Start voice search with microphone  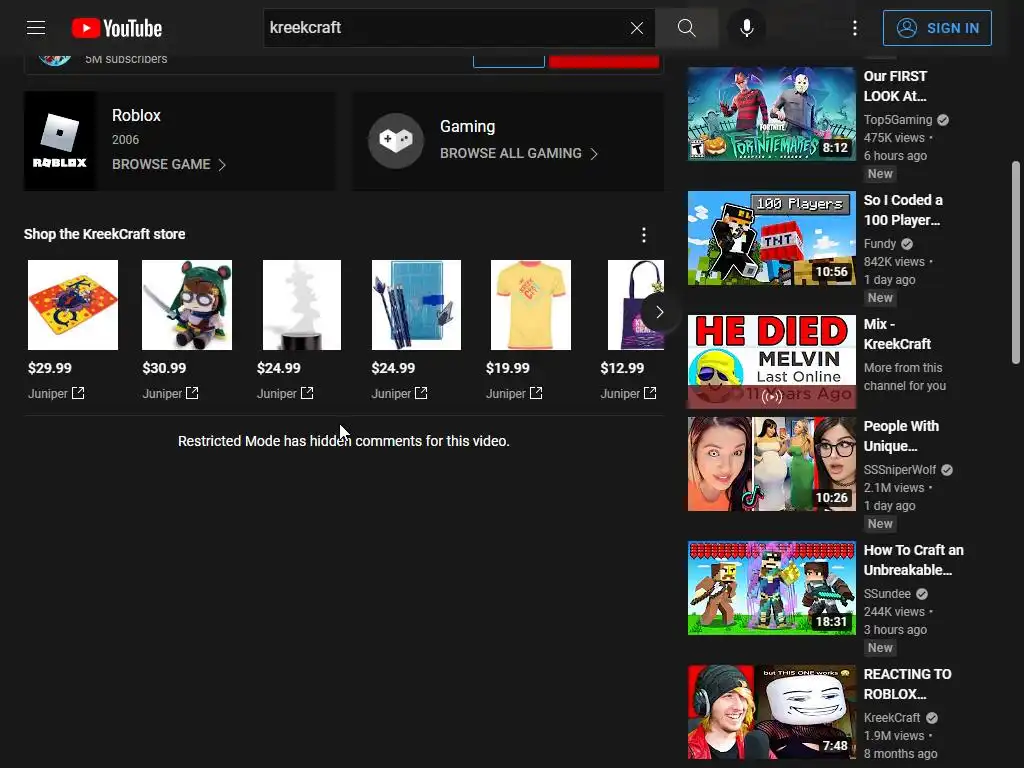pyautogui.click(x=746, y=27)
